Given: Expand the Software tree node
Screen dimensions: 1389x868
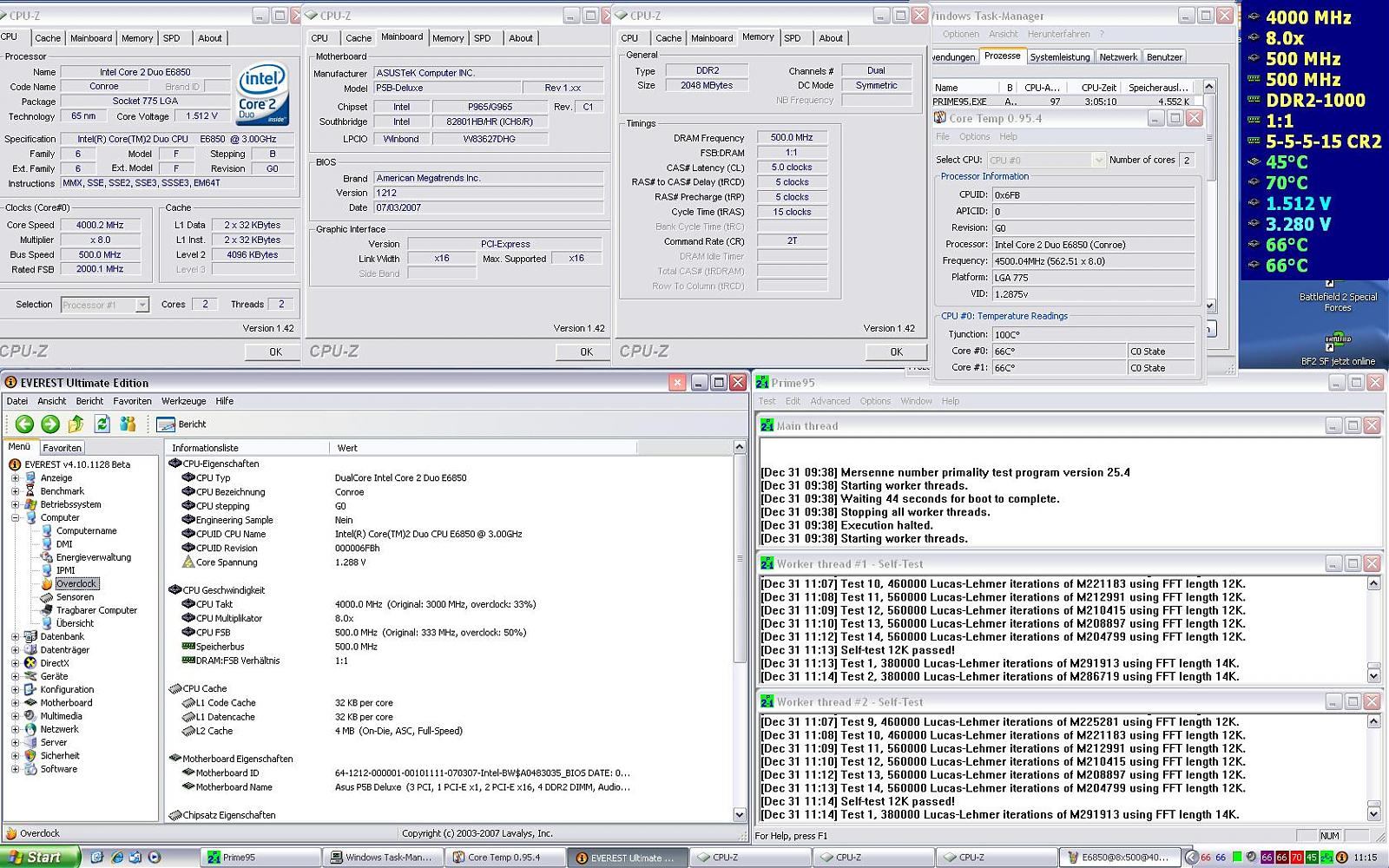Looking at the screenshot, I should 15,769.
